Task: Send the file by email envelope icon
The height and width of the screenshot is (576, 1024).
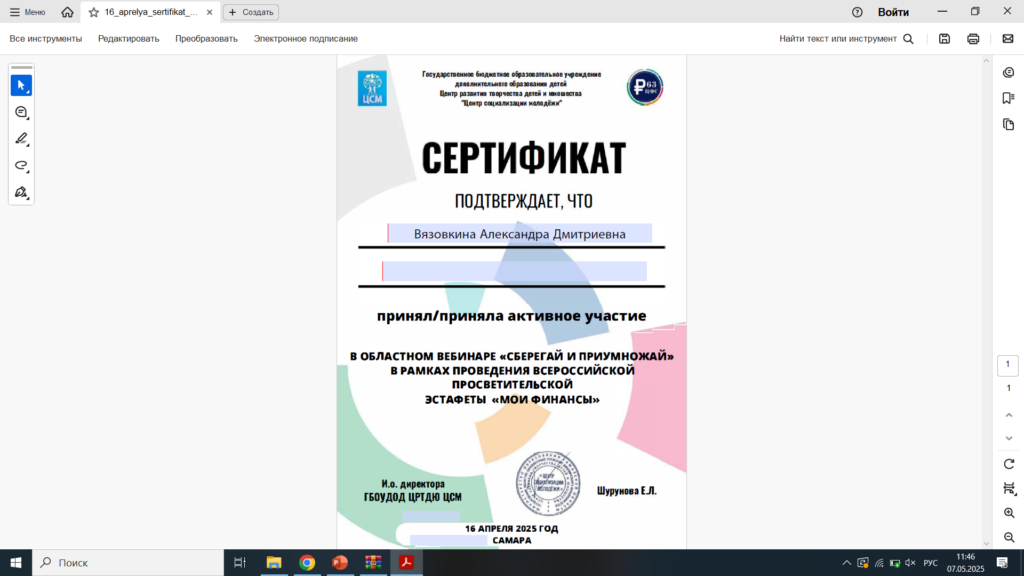Action: [x=1008, y=39]
